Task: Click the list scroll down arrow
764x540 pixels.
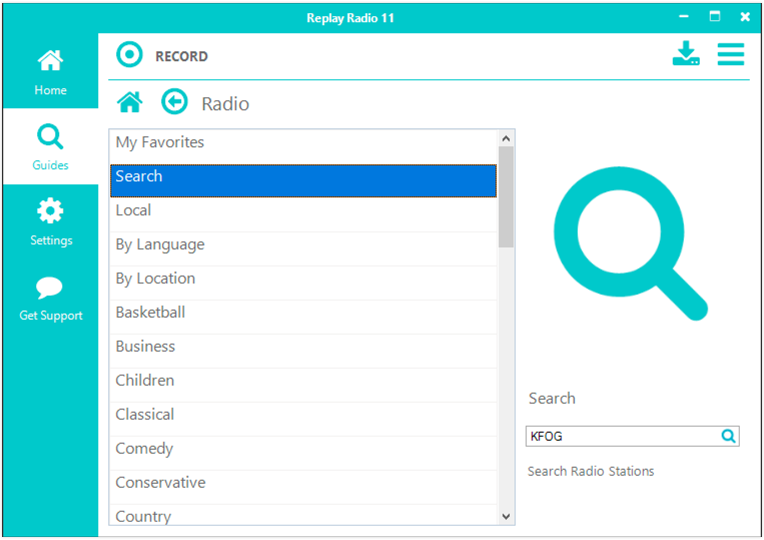Action: tap(506, 517)
